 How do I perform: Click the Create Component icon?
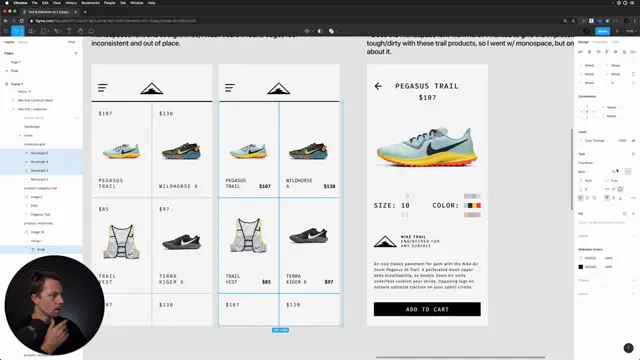[307, 31]
